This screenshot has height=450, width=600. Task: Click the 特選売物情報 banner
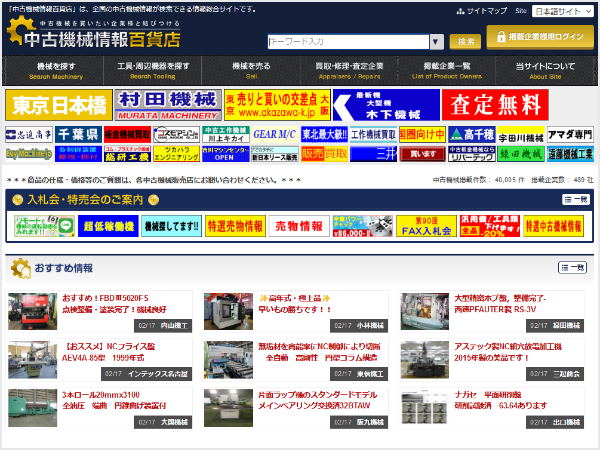(x=235, y=226)
